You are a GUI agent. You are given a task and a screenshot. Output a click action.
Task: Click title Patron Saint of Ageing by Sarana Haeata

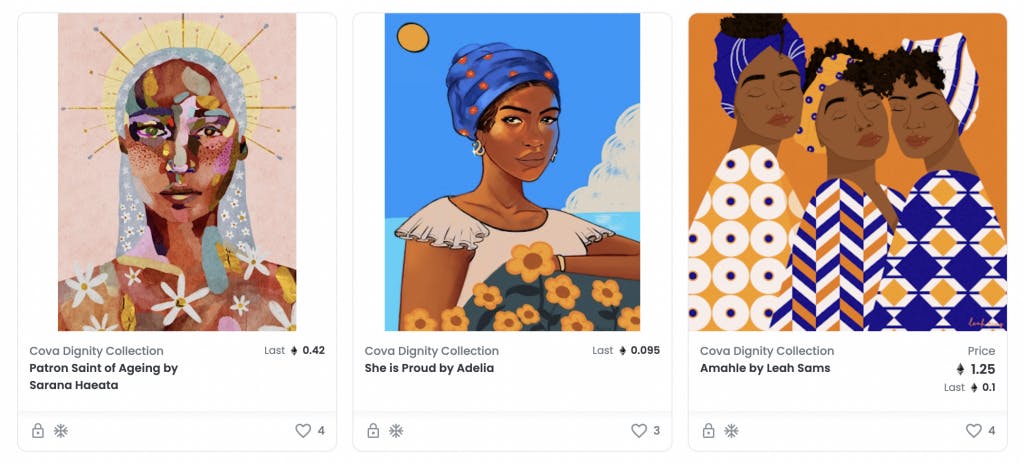pyautogui.click(x=103, y=376)
